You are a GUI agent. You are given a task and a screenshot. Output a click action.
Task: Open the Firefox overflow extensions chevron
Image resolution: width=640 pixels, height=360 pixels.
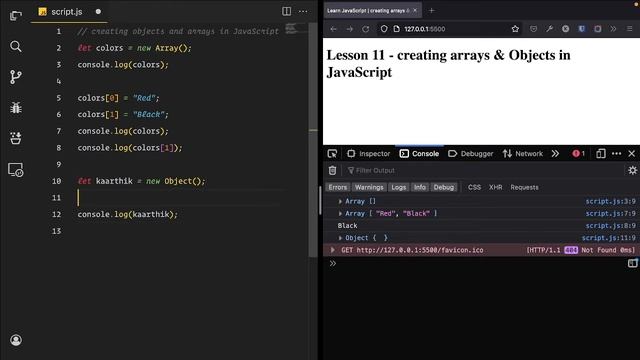coord(613,29)
